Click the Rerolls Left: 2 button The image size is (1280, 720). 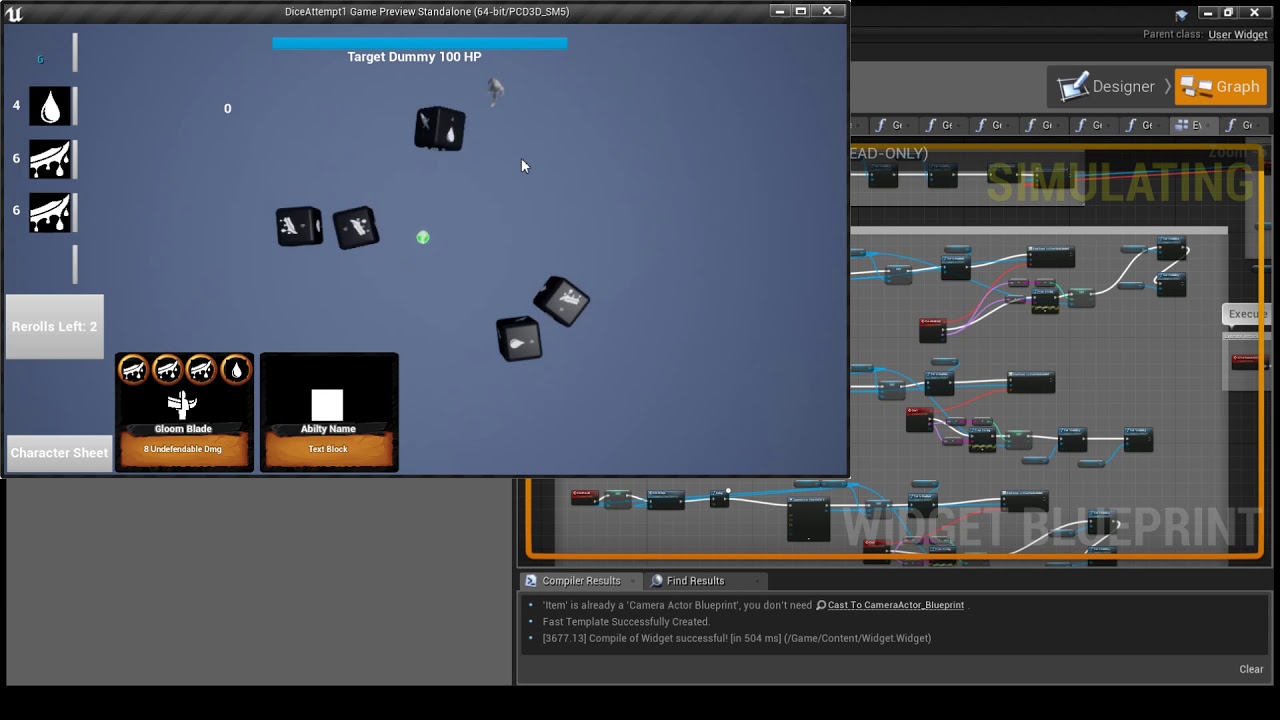pyautogui.click(x=55, y=326)
